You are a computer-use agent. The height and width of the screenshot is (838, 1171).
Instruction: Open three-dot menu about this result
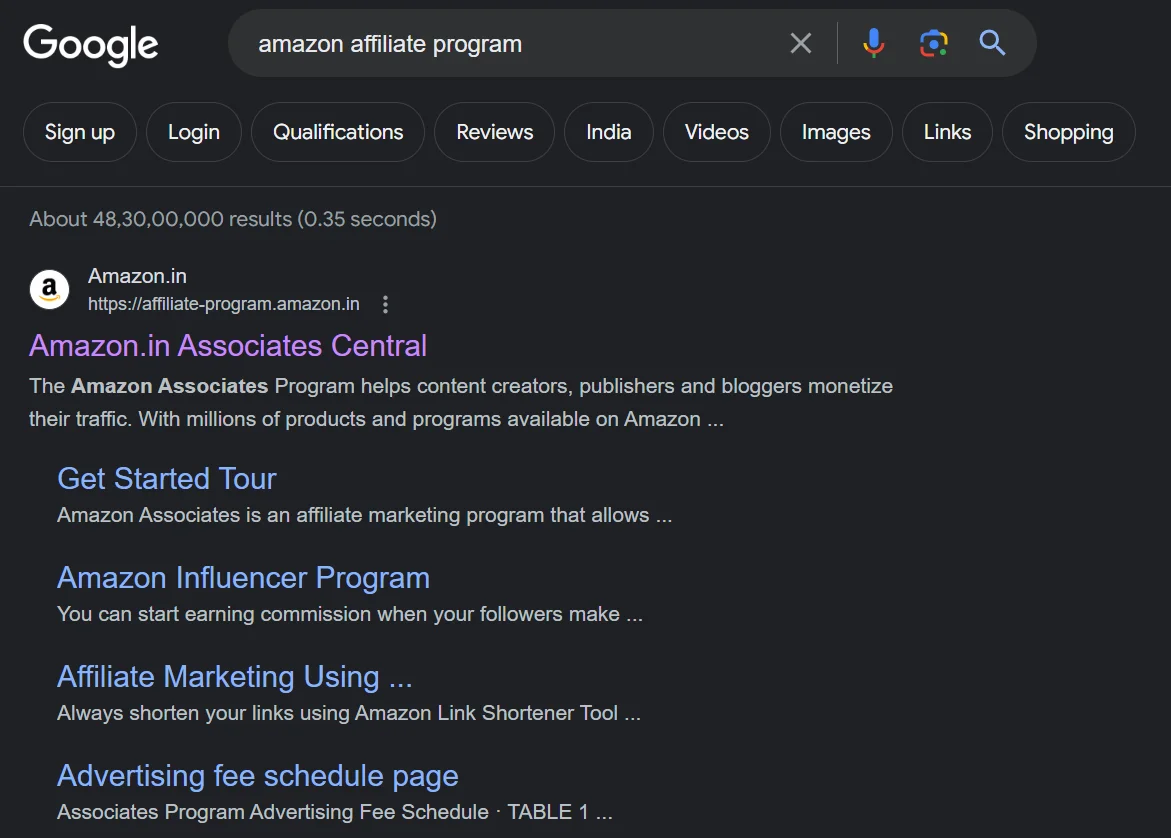click(386, 305)
